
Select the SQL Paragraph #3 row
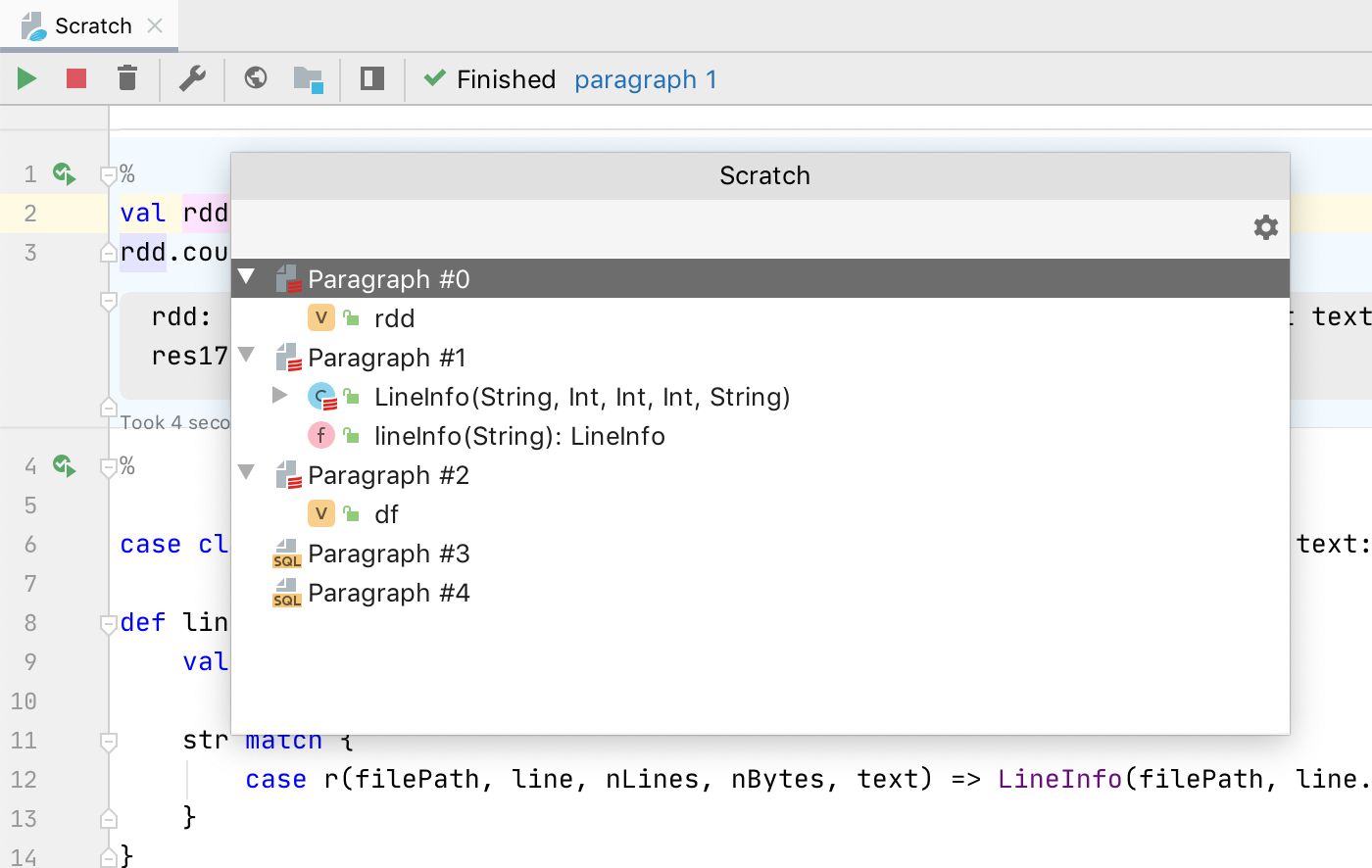(x=760, y=554)
